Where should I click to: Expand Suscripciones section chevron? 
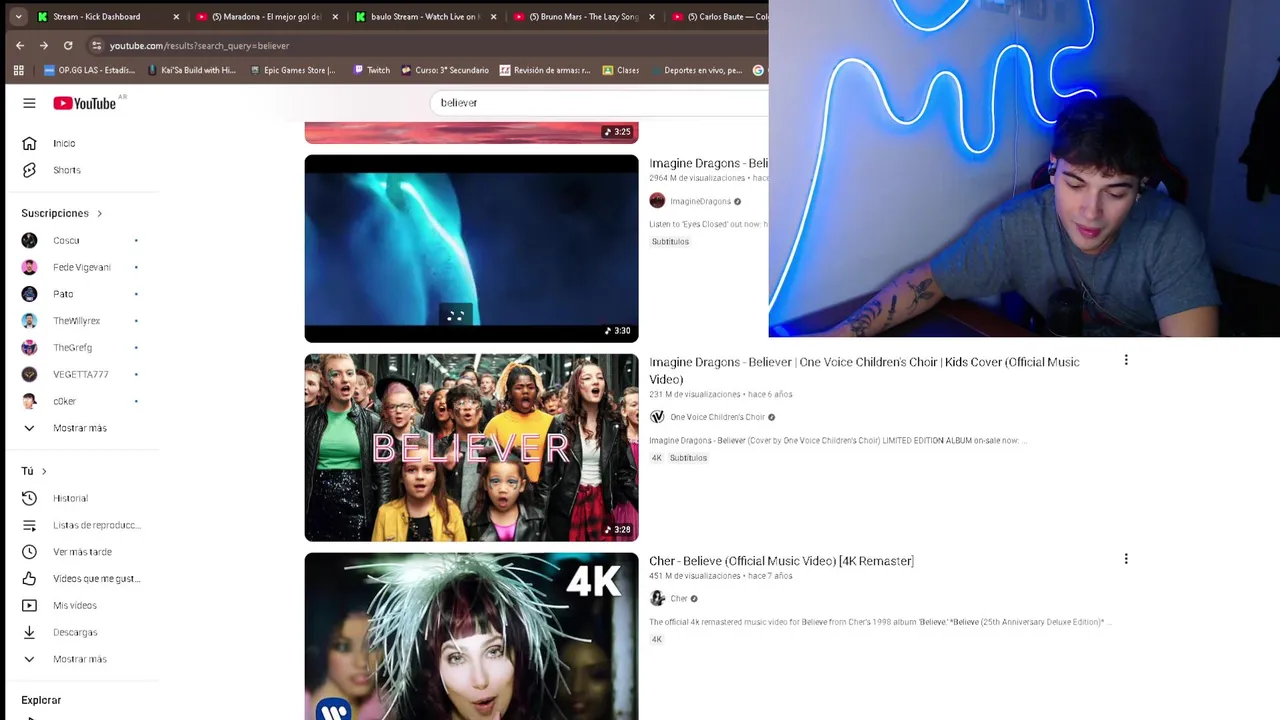click(x=99, y=213)
